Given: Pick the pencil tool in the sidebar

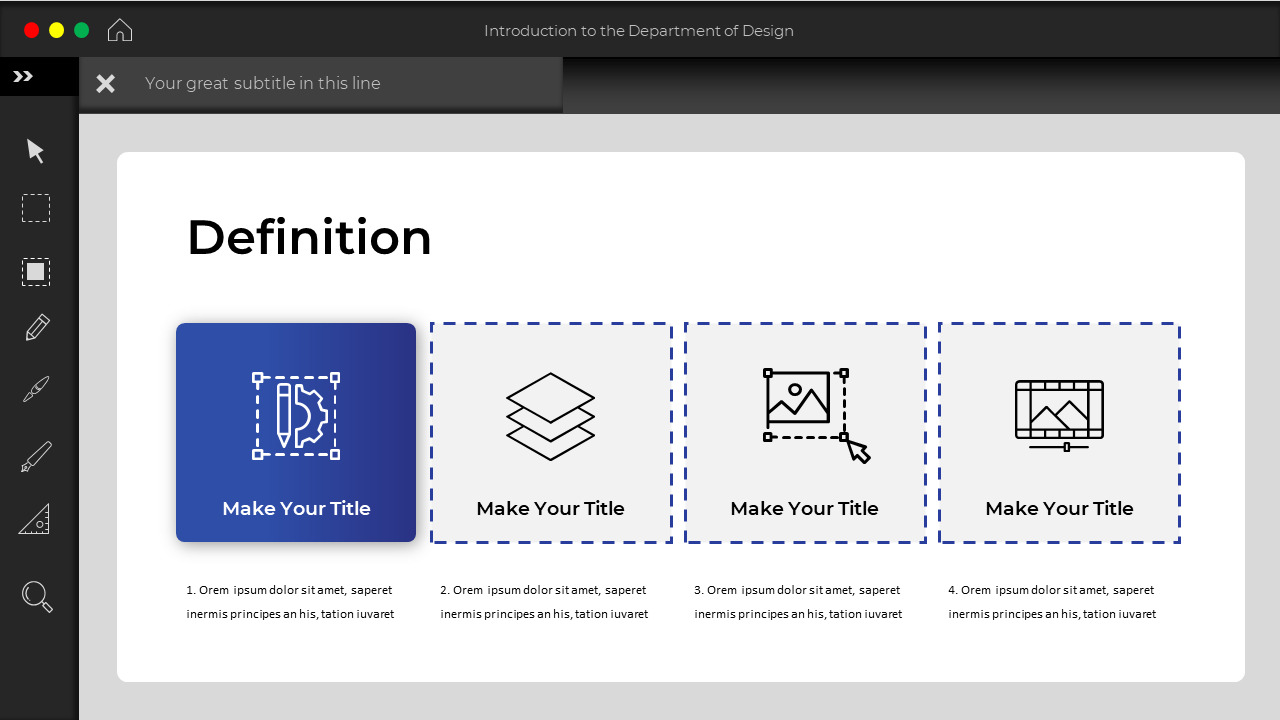Looking at the screenshot, I should (x=35, y=327).
